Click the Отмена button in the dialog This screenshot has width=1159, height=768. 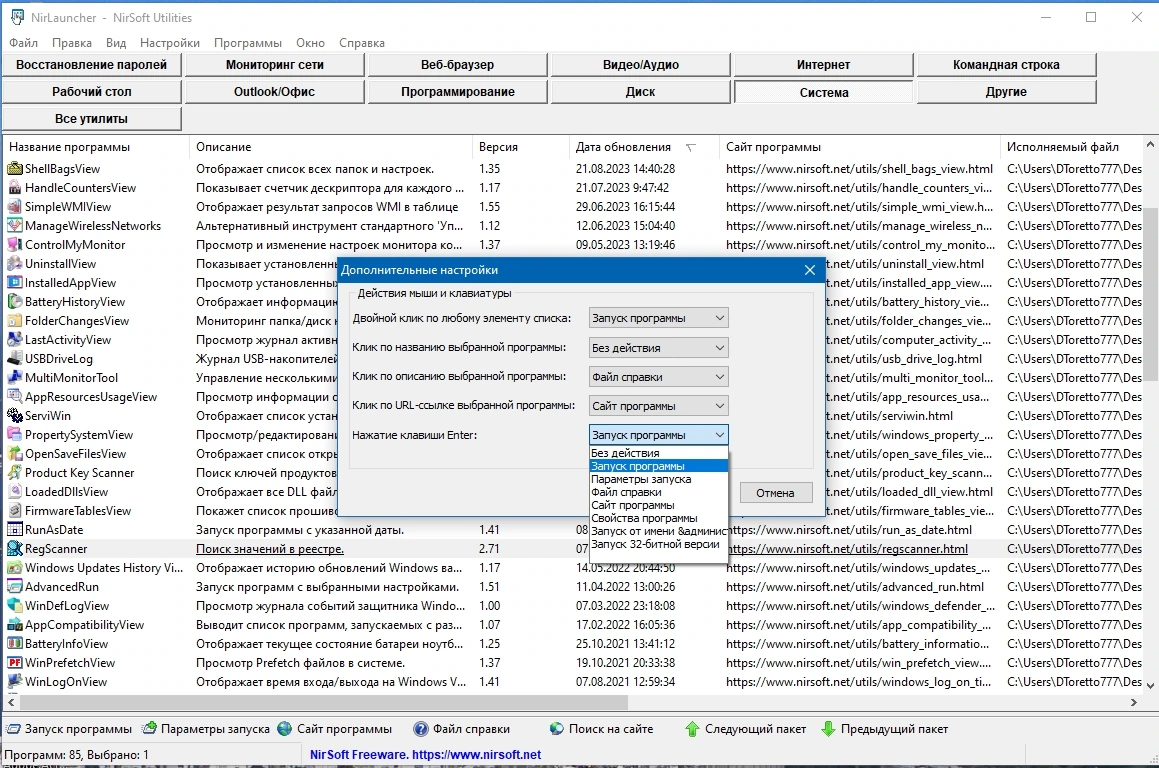775,493
